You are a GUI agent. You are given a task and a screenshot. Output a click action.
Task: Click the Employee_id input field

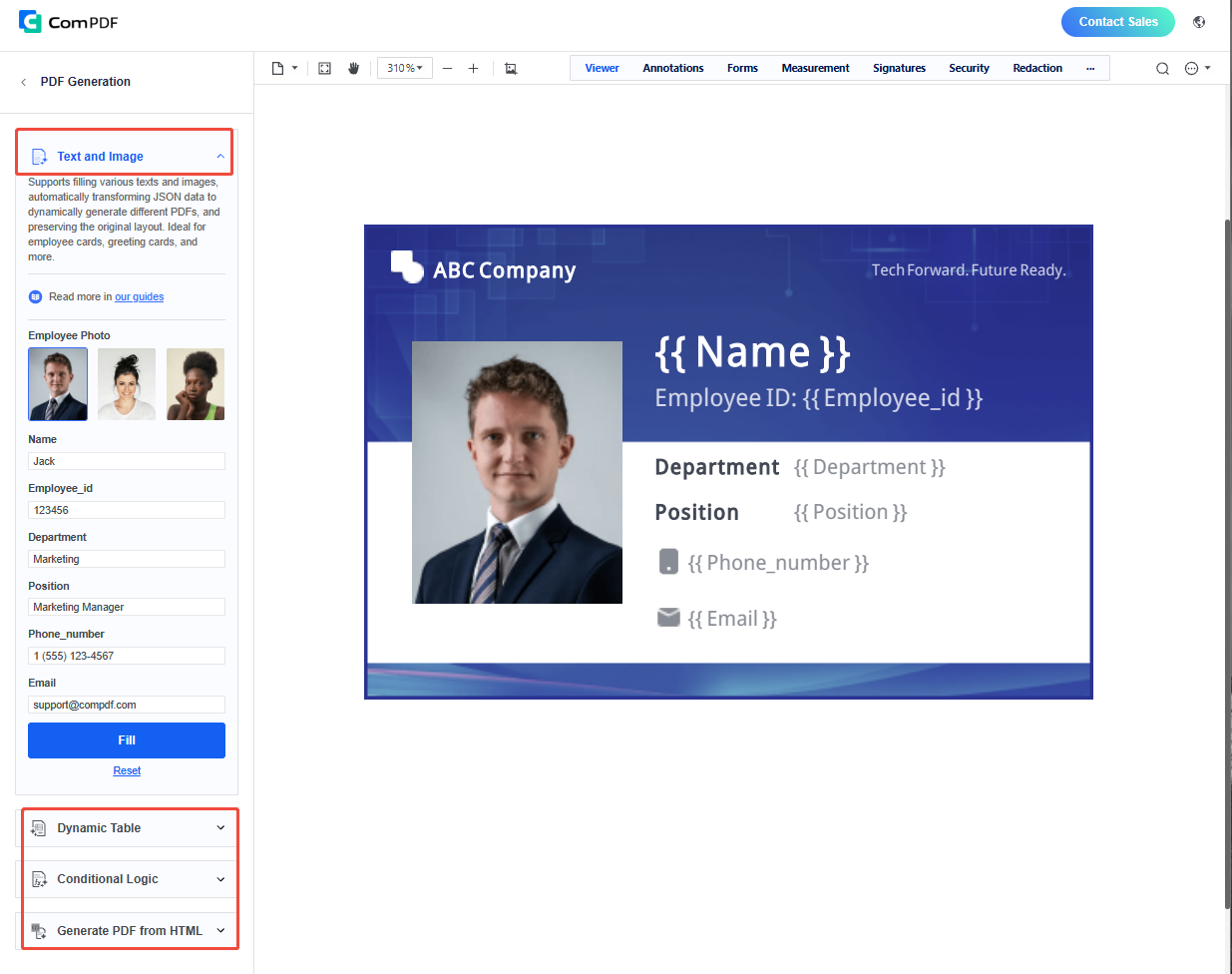[127, 510]
